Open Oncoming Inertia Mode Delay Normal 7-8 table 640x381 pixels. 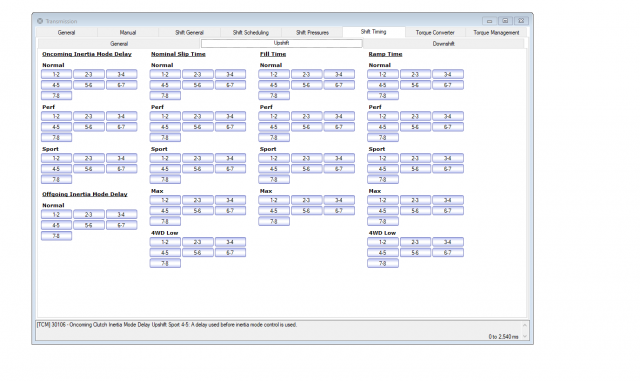tap(56, 96)
